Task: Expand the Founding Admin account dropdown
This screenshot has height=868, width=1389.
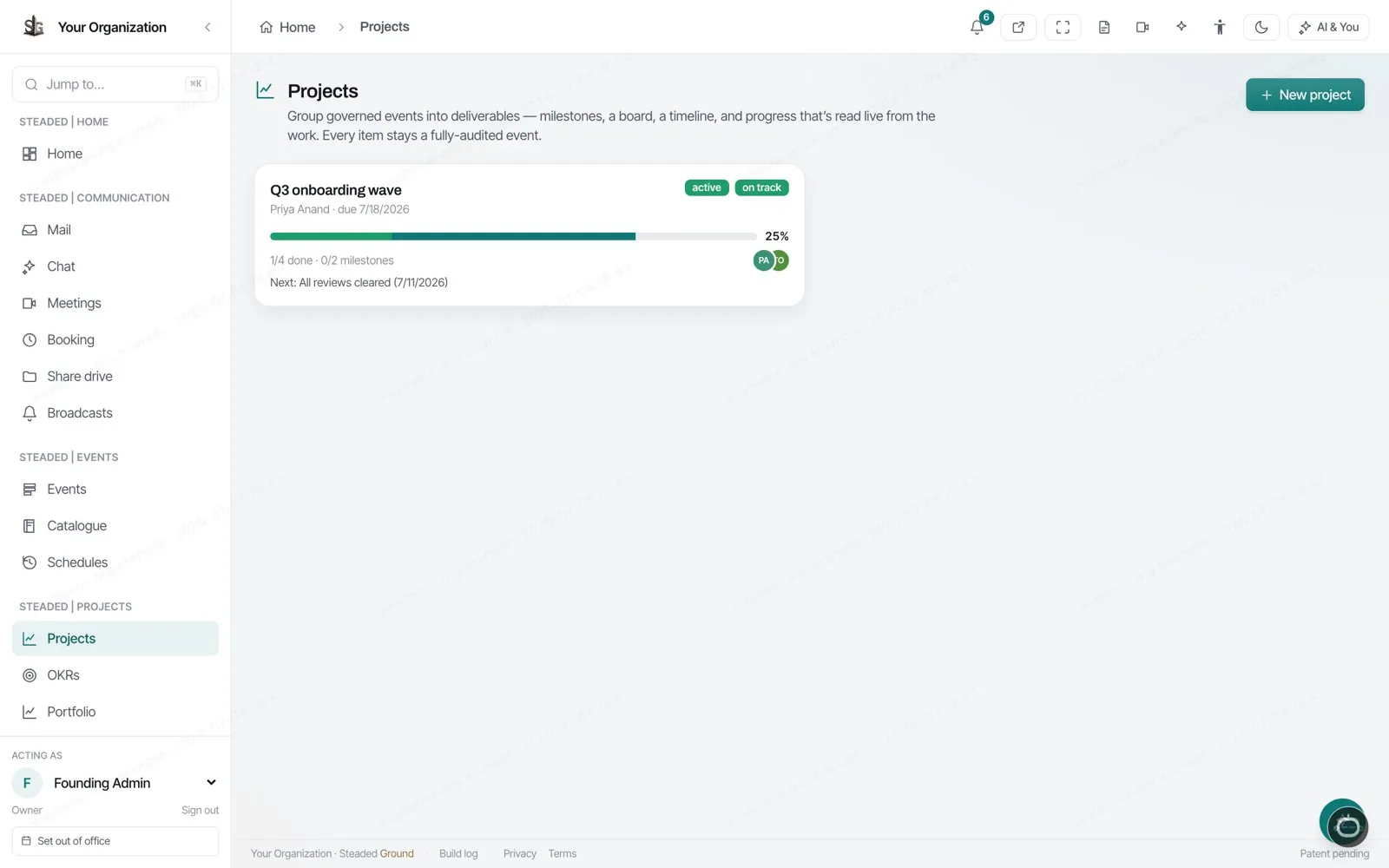Action: pyautogui.click(x=211, y=783)
